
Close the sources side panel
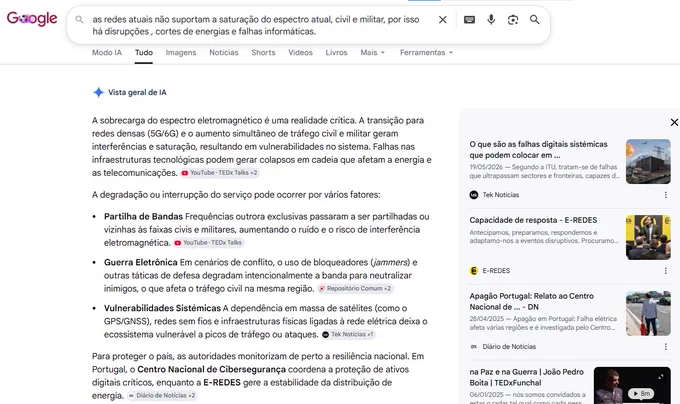(674, 122)
